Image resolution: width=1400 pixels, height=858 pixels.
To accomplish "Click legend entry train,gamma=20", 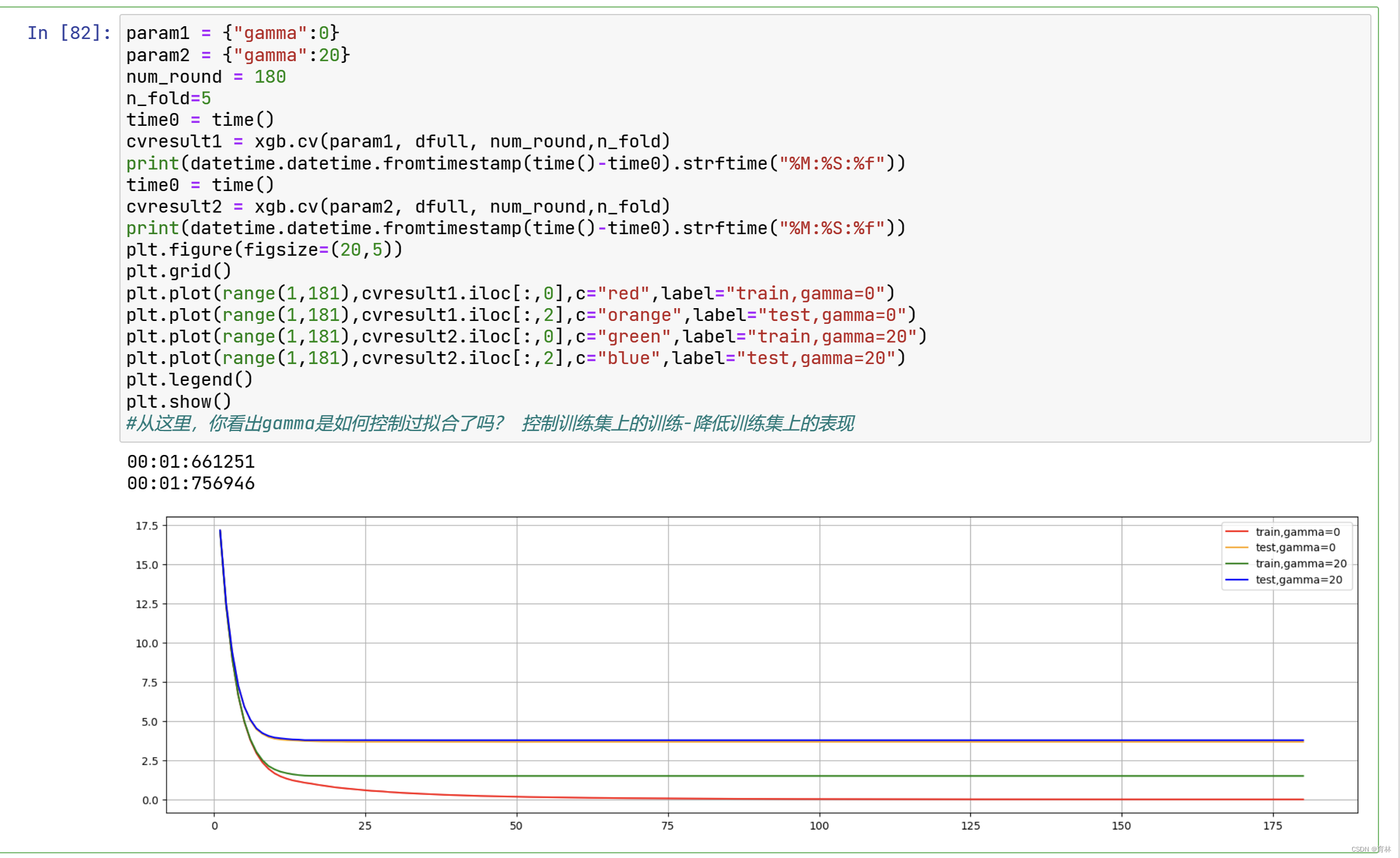I will click(1301, 563).
